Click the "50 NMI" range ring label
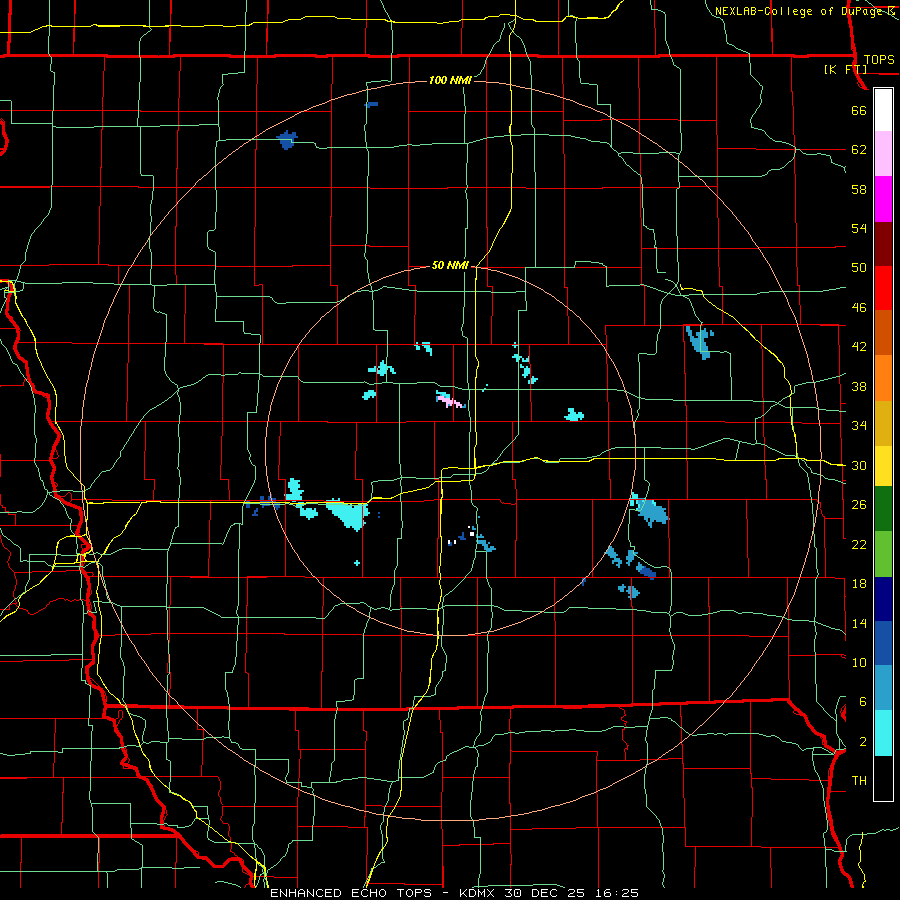Image resolution: width=900 pixels, height=900 pixels. 451,265
